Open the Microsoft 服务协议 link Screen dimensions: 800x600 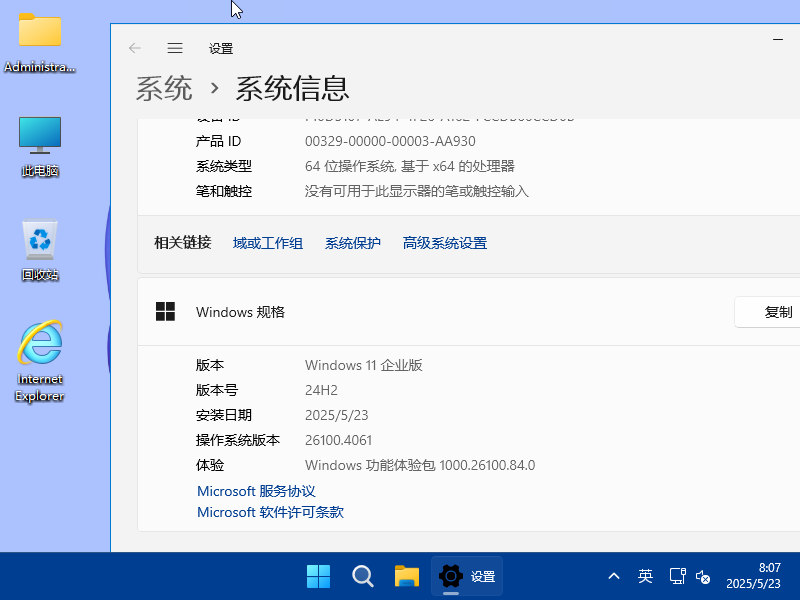coord(256,491)
